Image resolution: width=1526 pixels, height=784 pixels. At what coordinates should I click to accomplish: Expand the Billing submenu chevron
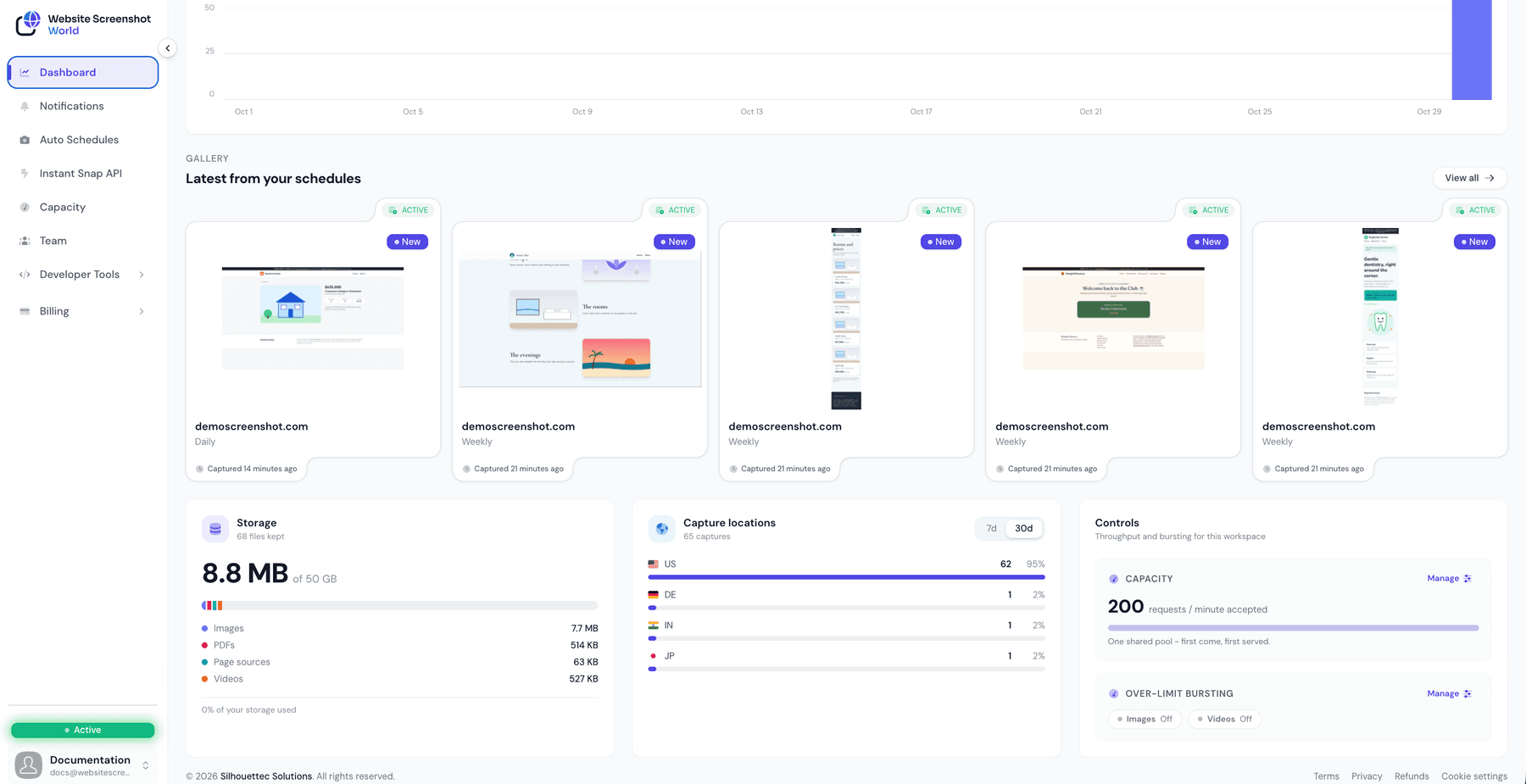[x=142, y=311]
